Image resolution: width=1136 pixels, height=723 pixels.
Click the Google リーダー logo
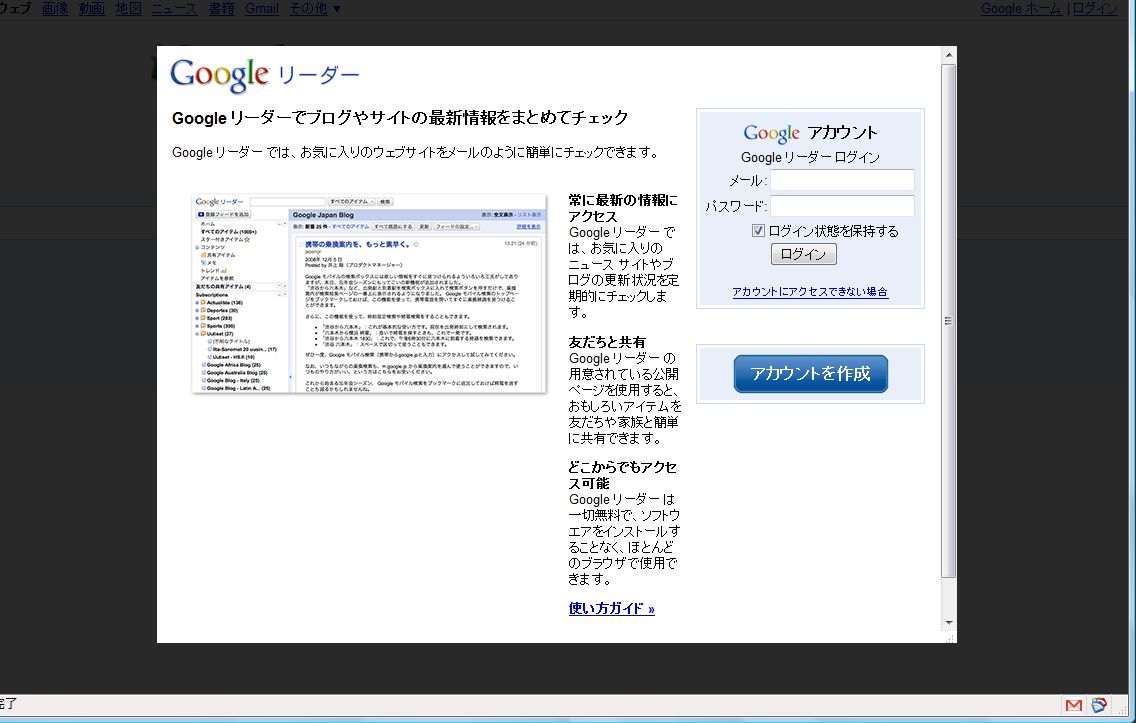[x=265, y=75]
